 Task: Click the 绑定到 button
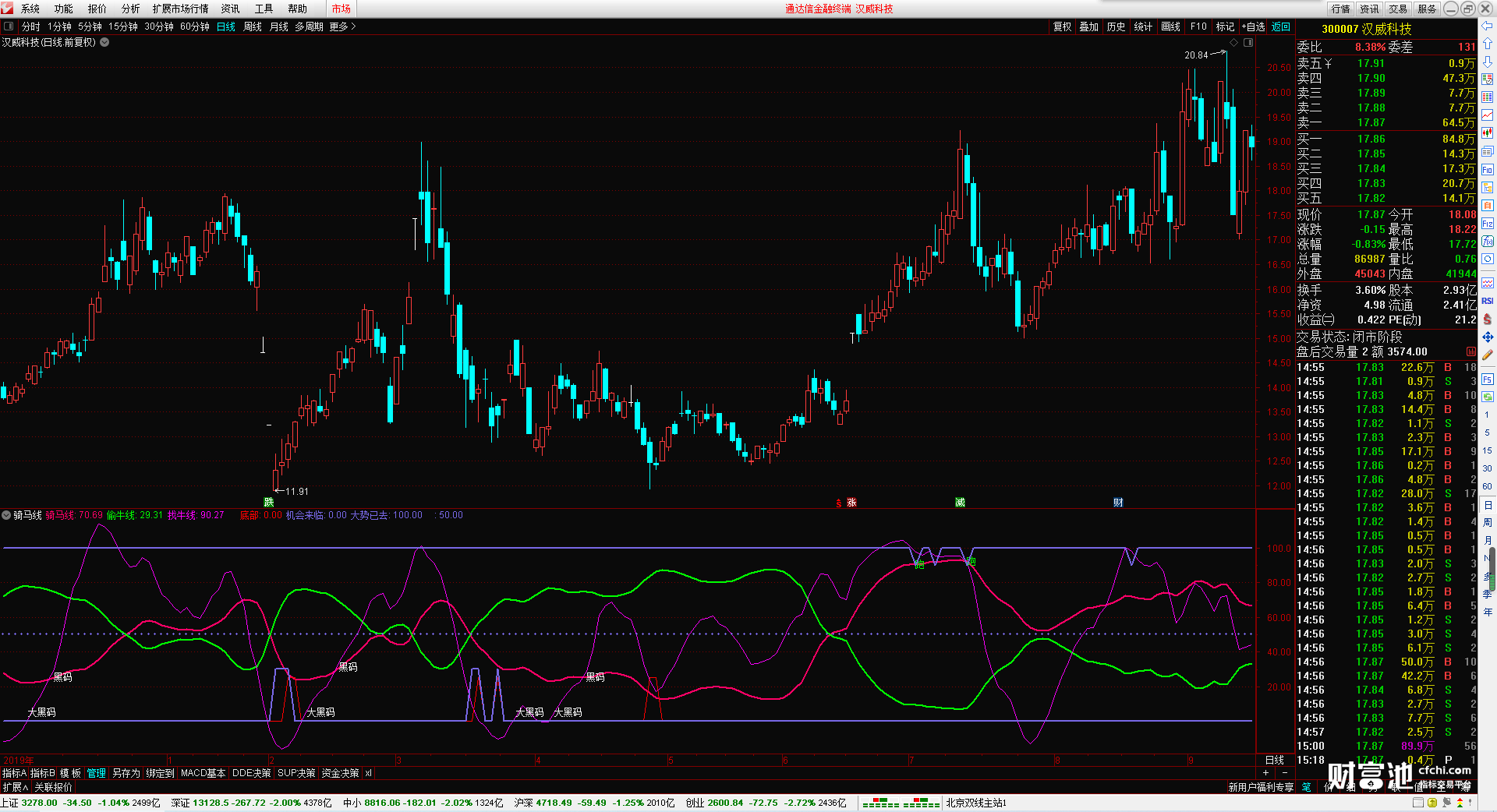(x=160, y=773)
